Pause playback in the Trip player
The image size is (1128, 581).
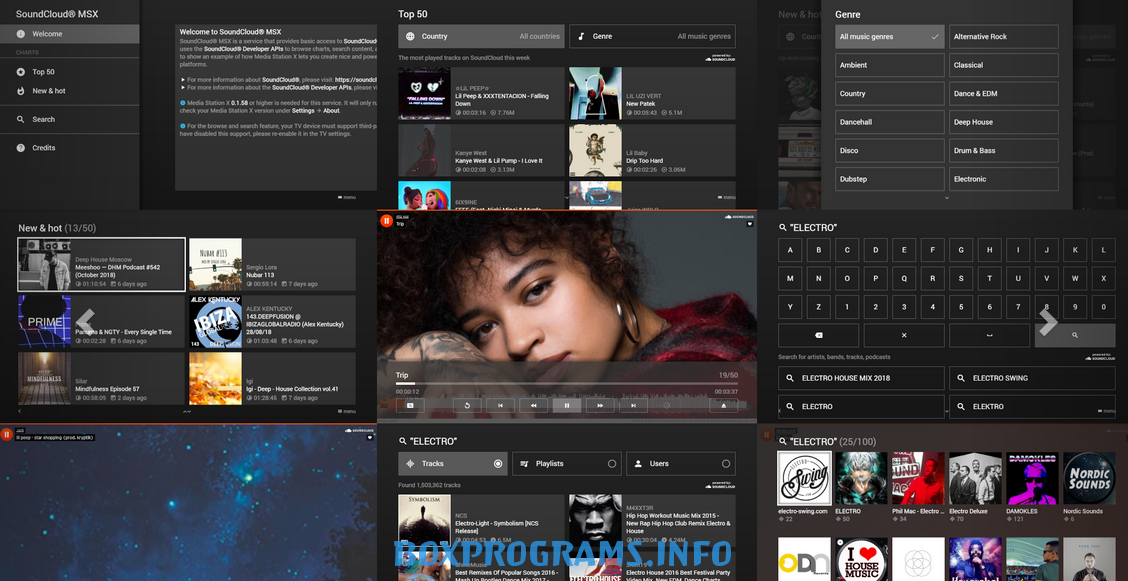(x=567, y=405)
